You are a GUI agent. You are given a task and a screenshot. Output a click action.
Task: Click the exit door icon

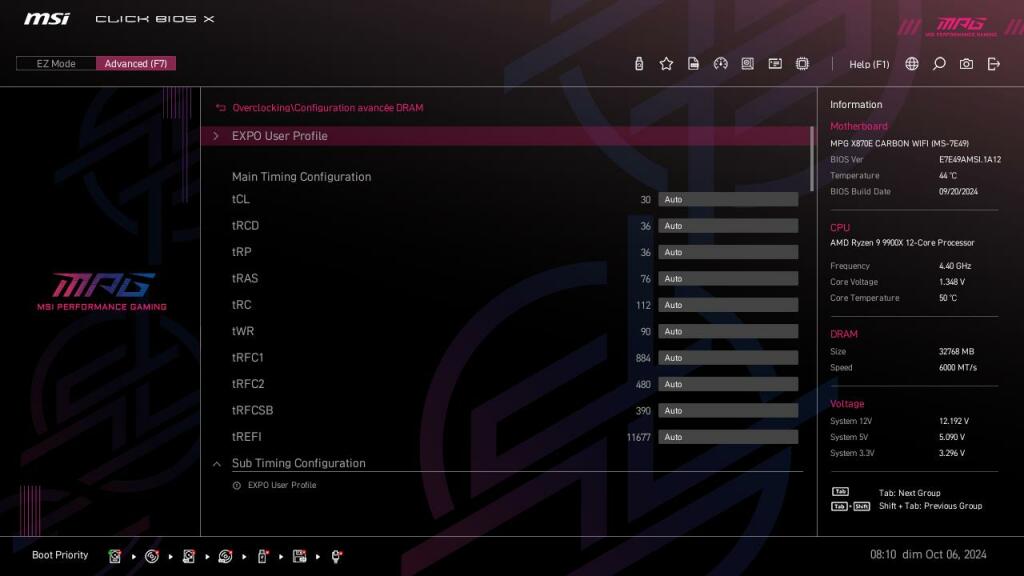click(993, 63)
